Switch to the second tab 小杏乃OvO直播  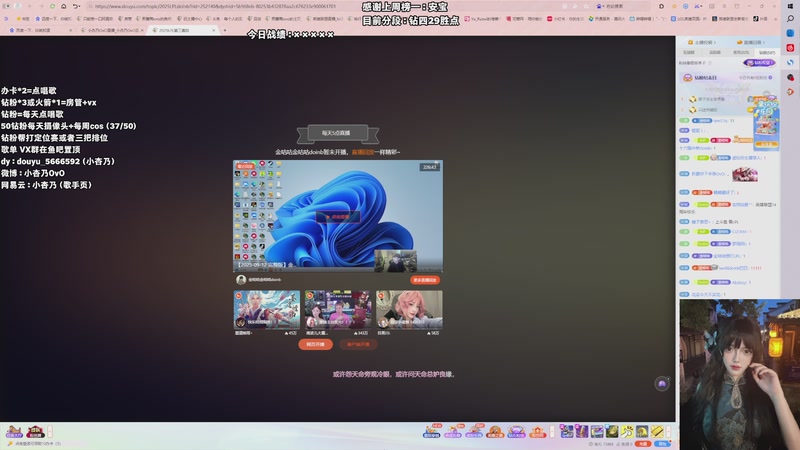tap(112, 30)
